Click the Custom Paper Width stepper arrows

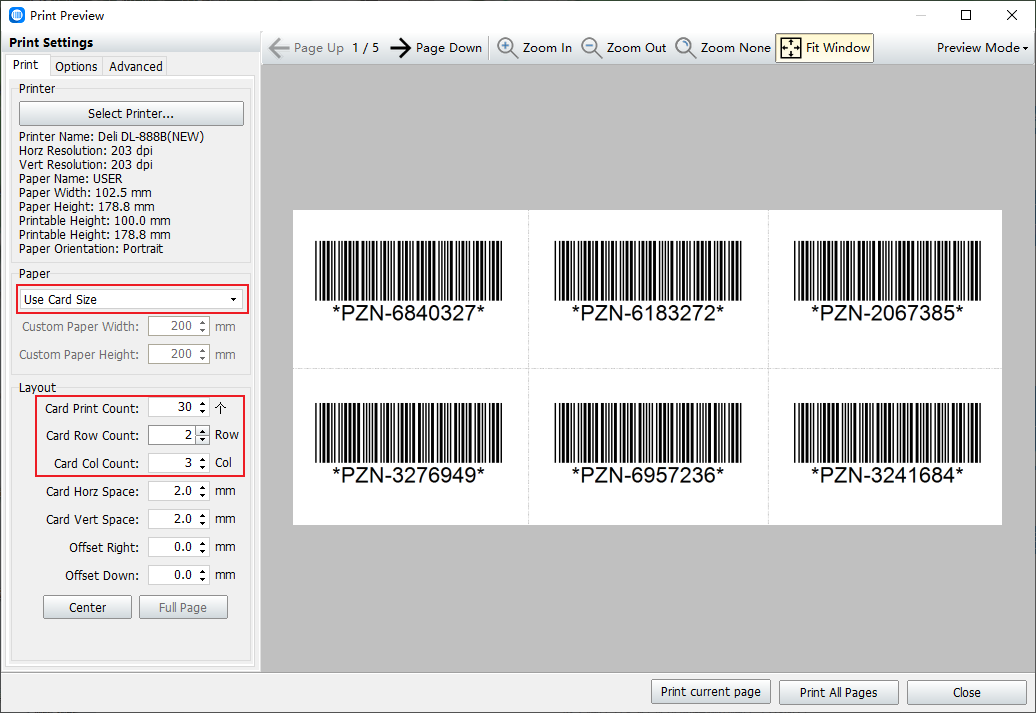click(x=203, y=326)
